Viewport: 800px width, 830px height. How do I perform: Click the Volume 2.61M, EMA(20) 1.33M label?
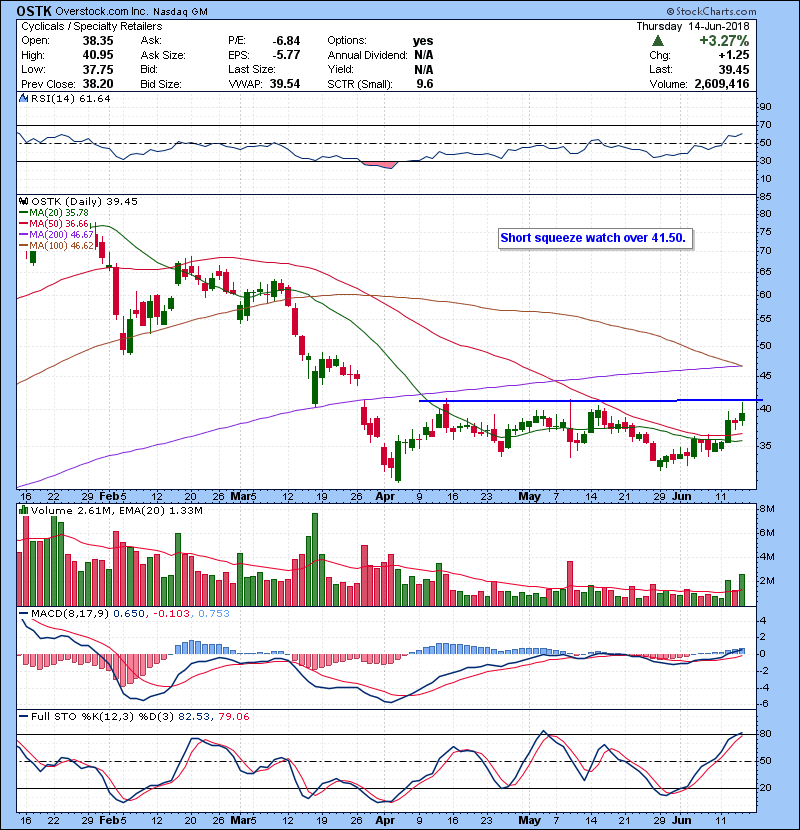click(x=116, y=510)
